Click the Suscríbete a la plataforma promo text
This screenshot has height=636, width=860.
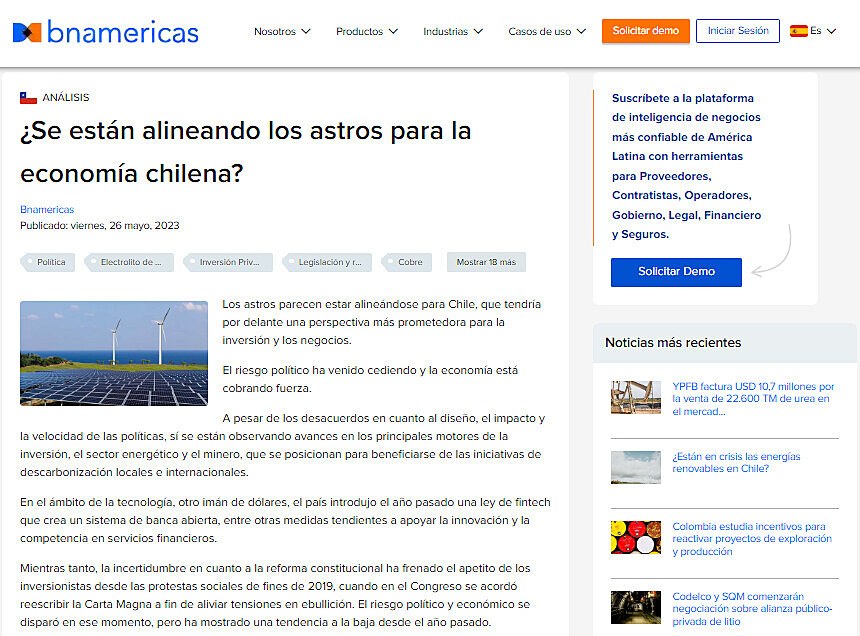[686, 166]
